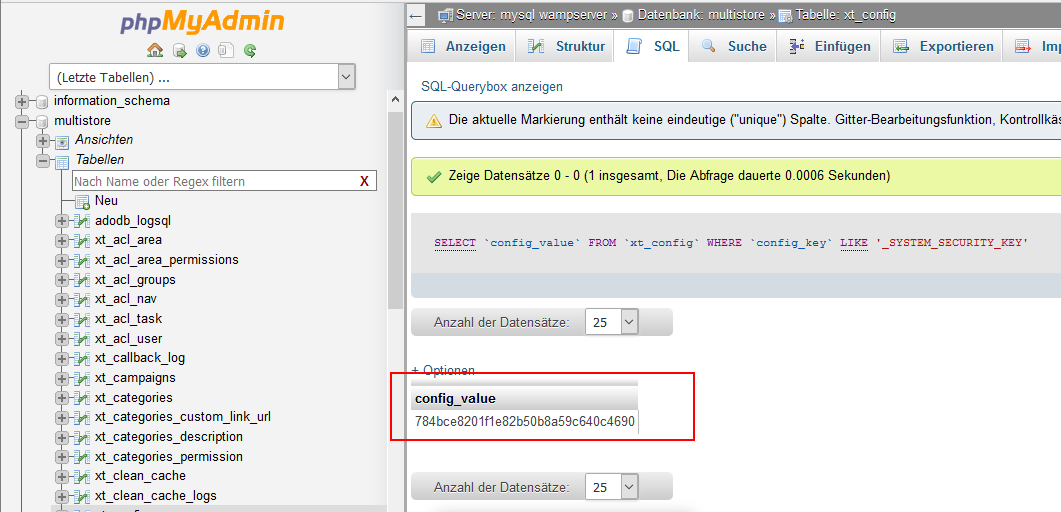
Task: Click the Neu new-table icon
Action: tap(83, 201)
